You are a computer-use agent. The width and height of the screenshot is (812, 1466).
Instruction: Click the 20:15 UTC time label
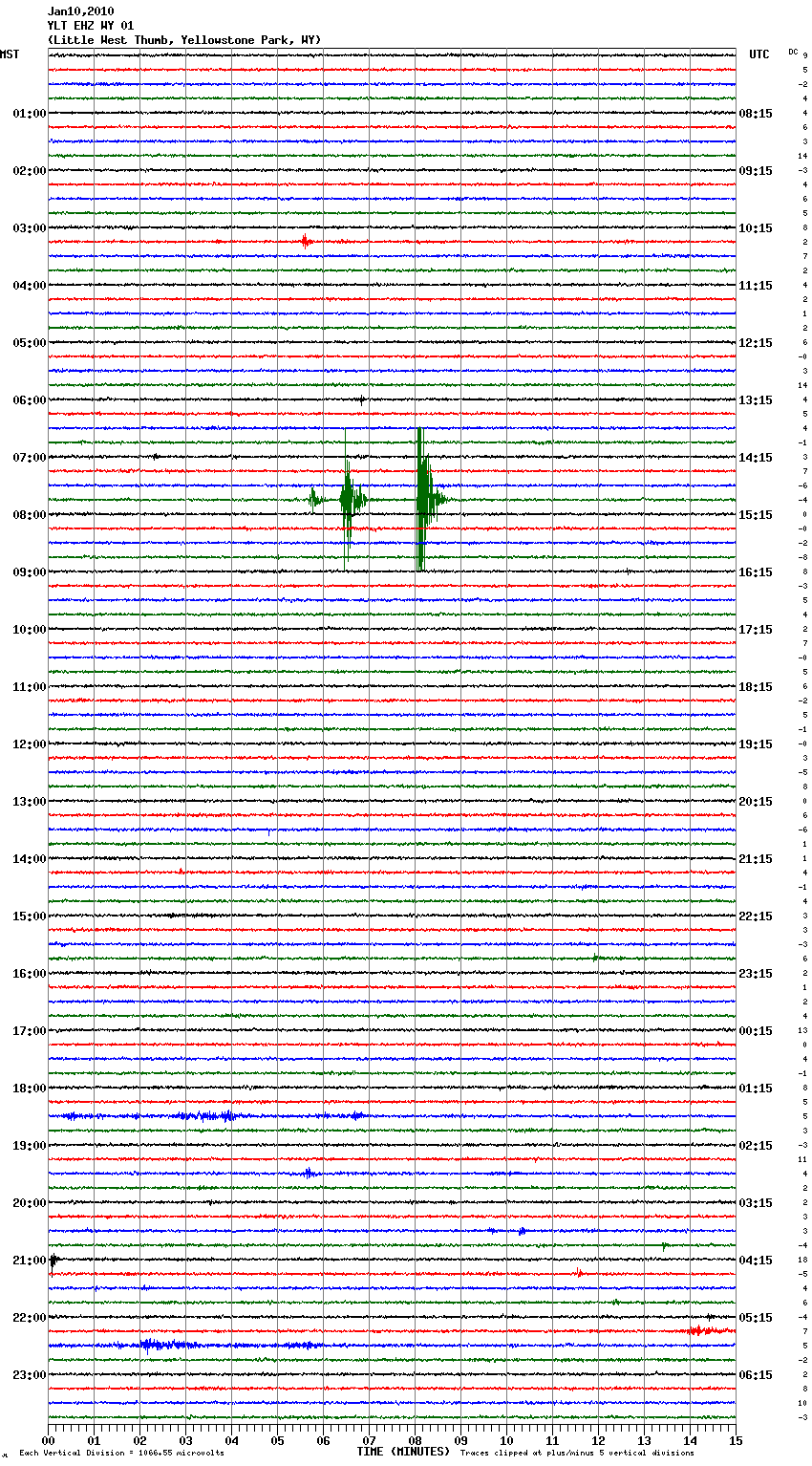756,802
